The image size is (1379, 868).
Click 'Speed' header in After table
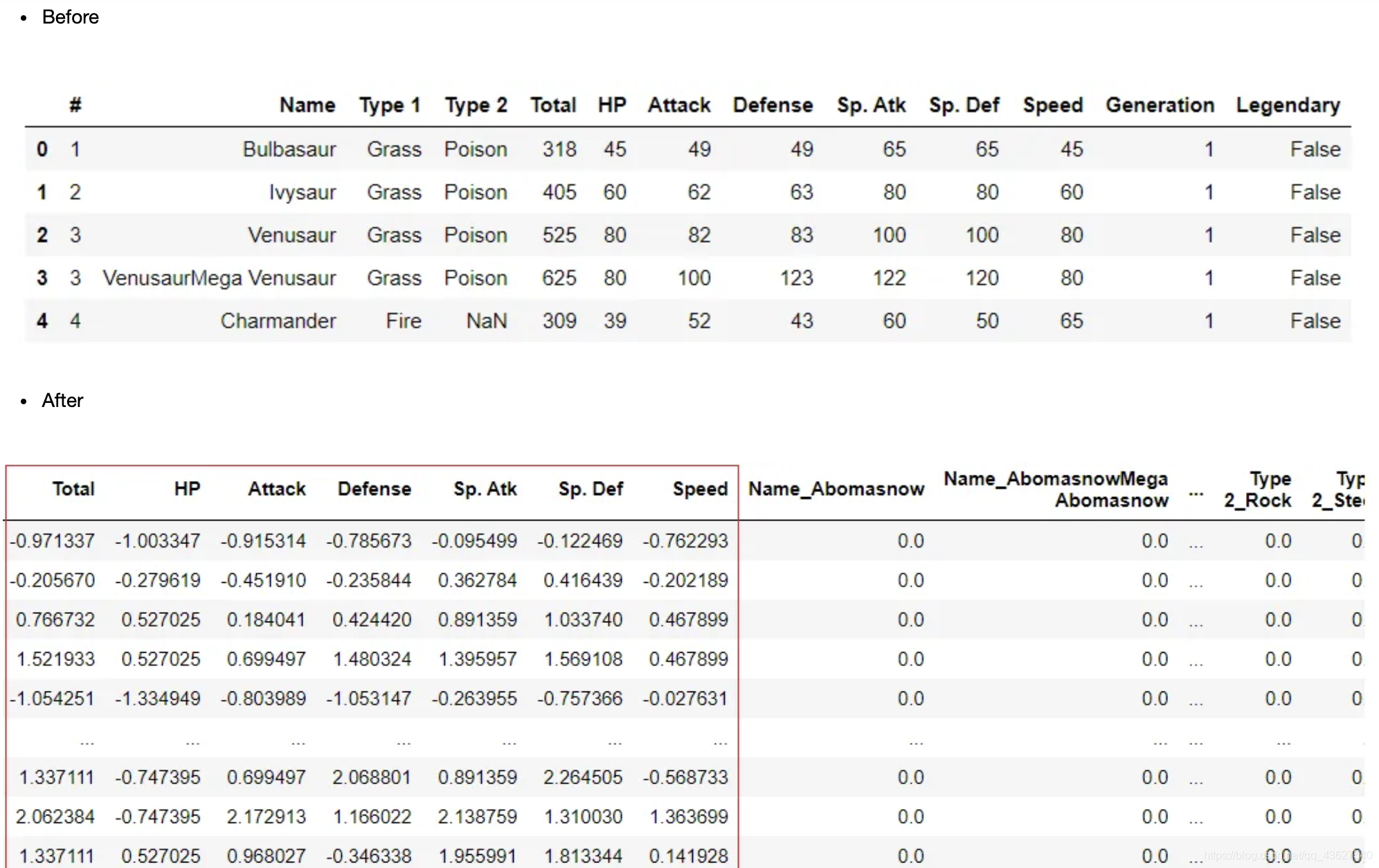point(701,489)
